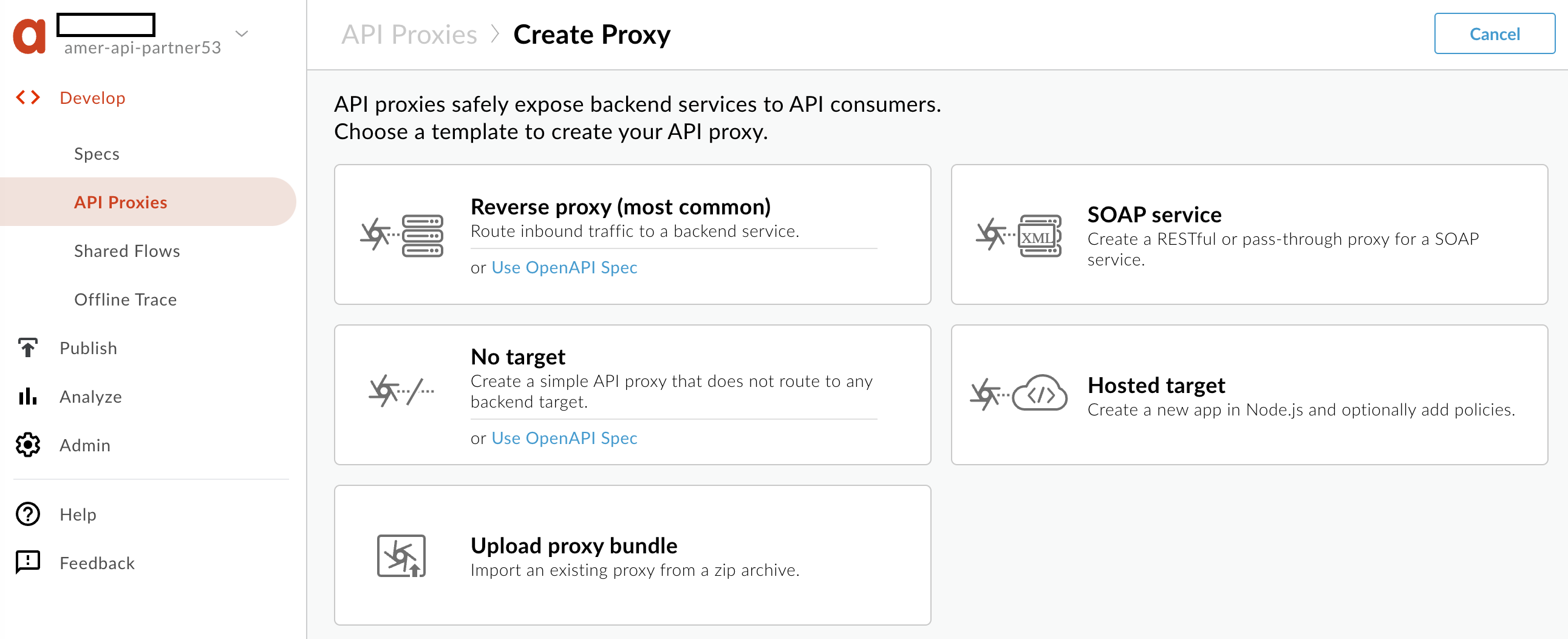Open Specs in the sidebar
Viewport: 1568px width, 639px height.
point(97,153)
